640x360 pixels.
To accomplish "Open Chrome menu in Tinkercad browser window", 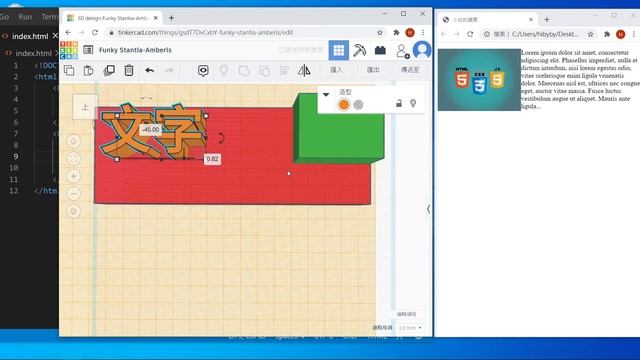I will tap(423, 32).
